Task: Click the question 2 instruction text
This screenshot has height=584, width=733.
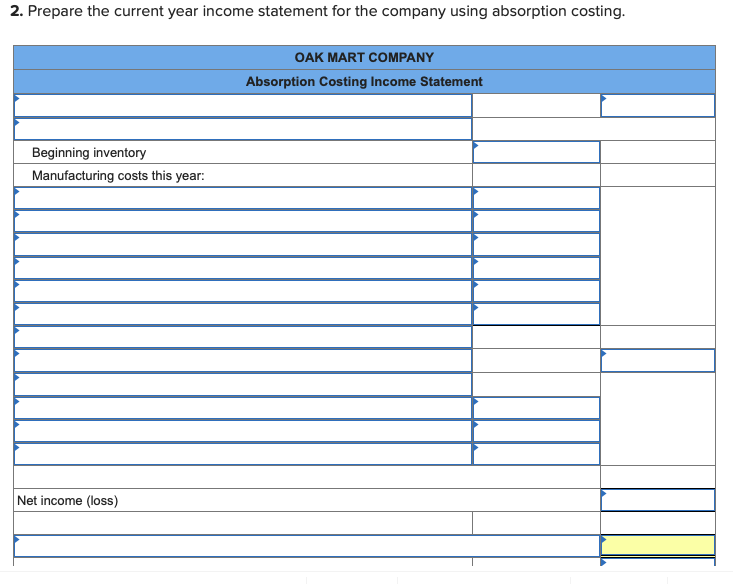Action: [x=317, y=11]
